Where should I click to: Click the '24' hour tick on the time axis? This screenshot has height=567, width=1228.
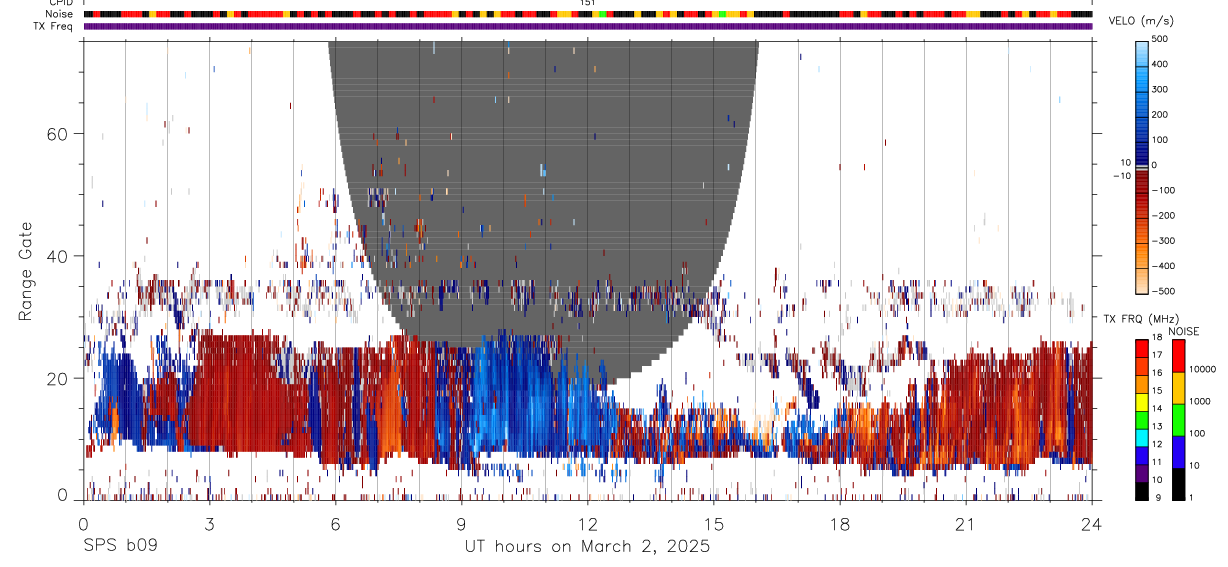[x=1091, y=525]
